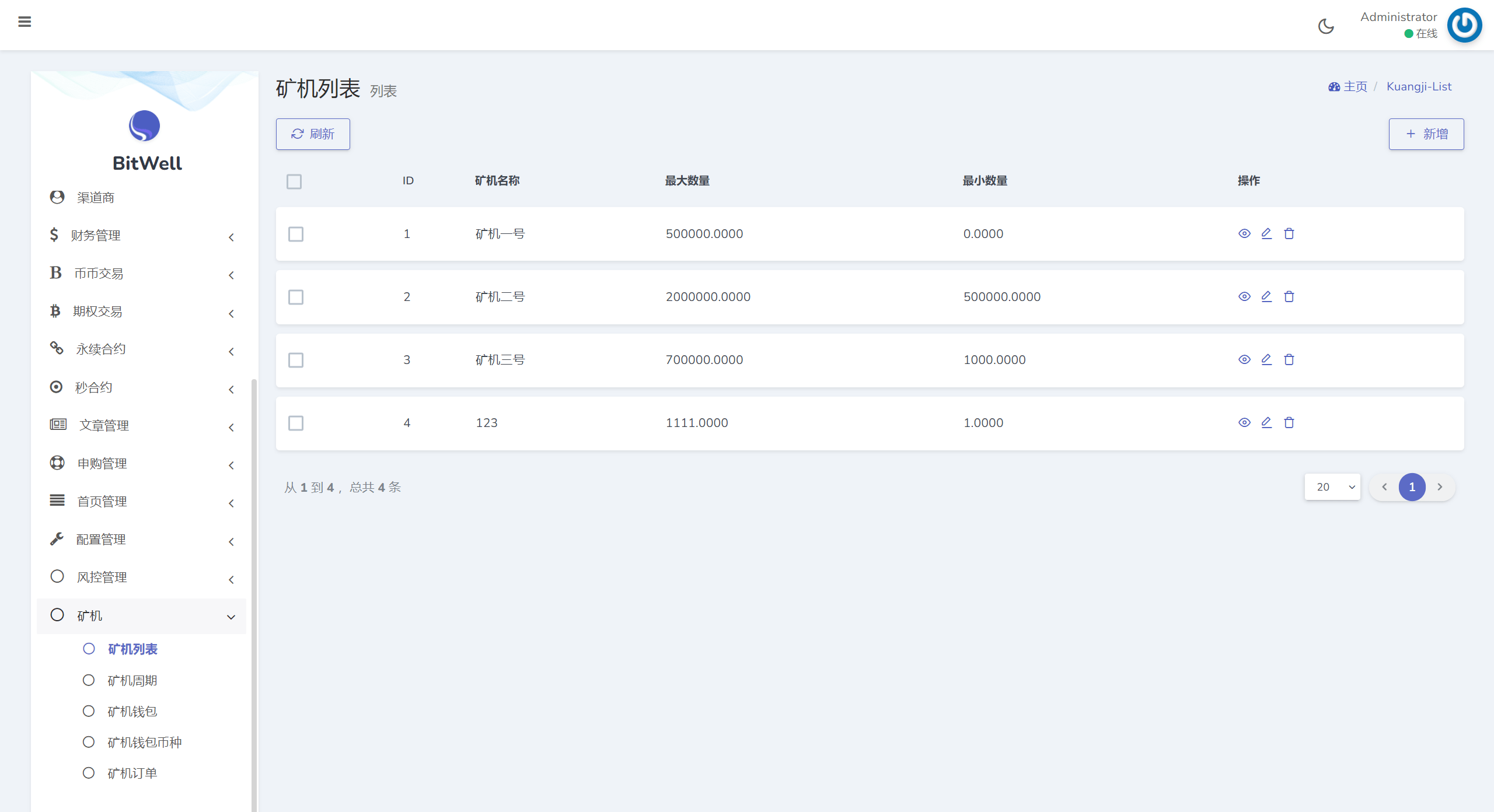This screenshot has height=812, width=1494.
Task: Delete row 矿机三号 with the trash icon
Action: pos(1289,359)
